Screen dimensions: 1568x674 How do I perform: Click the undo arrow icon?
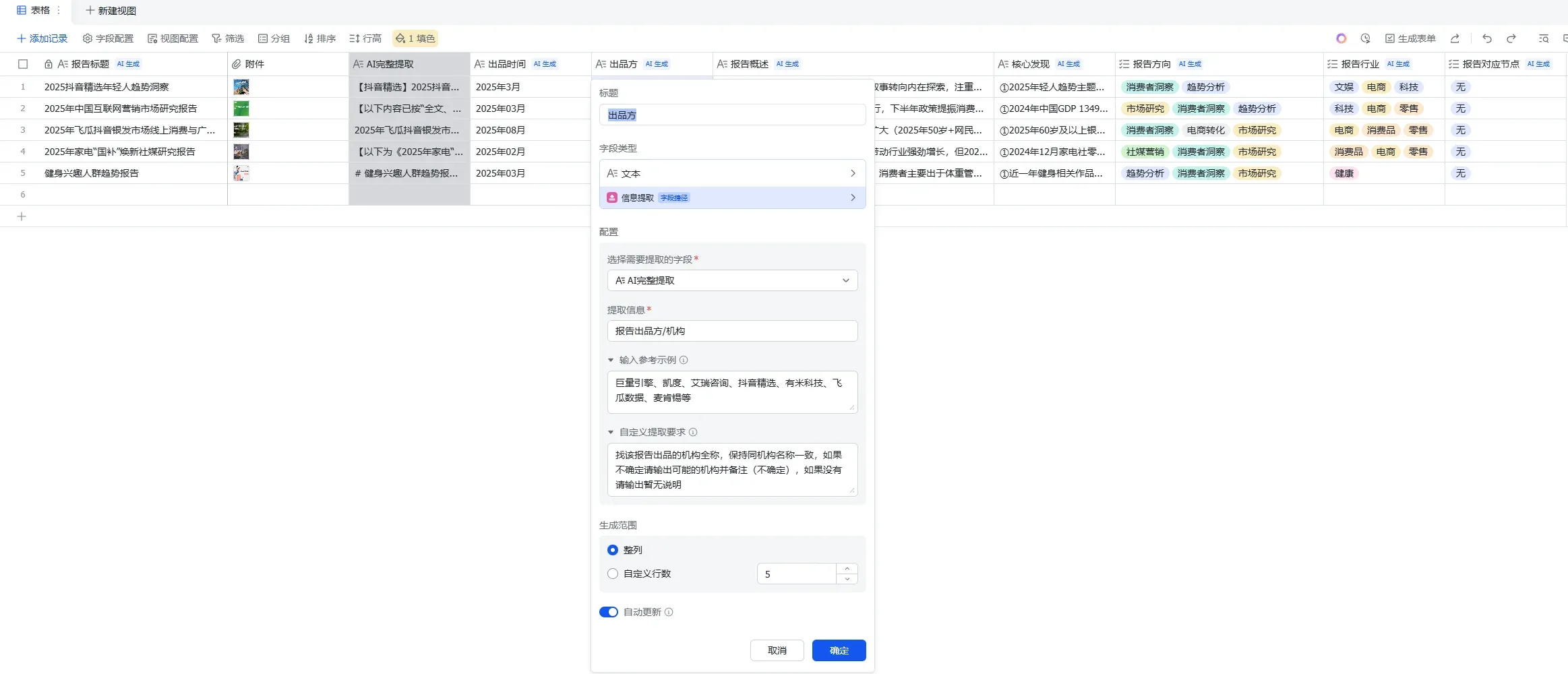[x=1486, y=38]
